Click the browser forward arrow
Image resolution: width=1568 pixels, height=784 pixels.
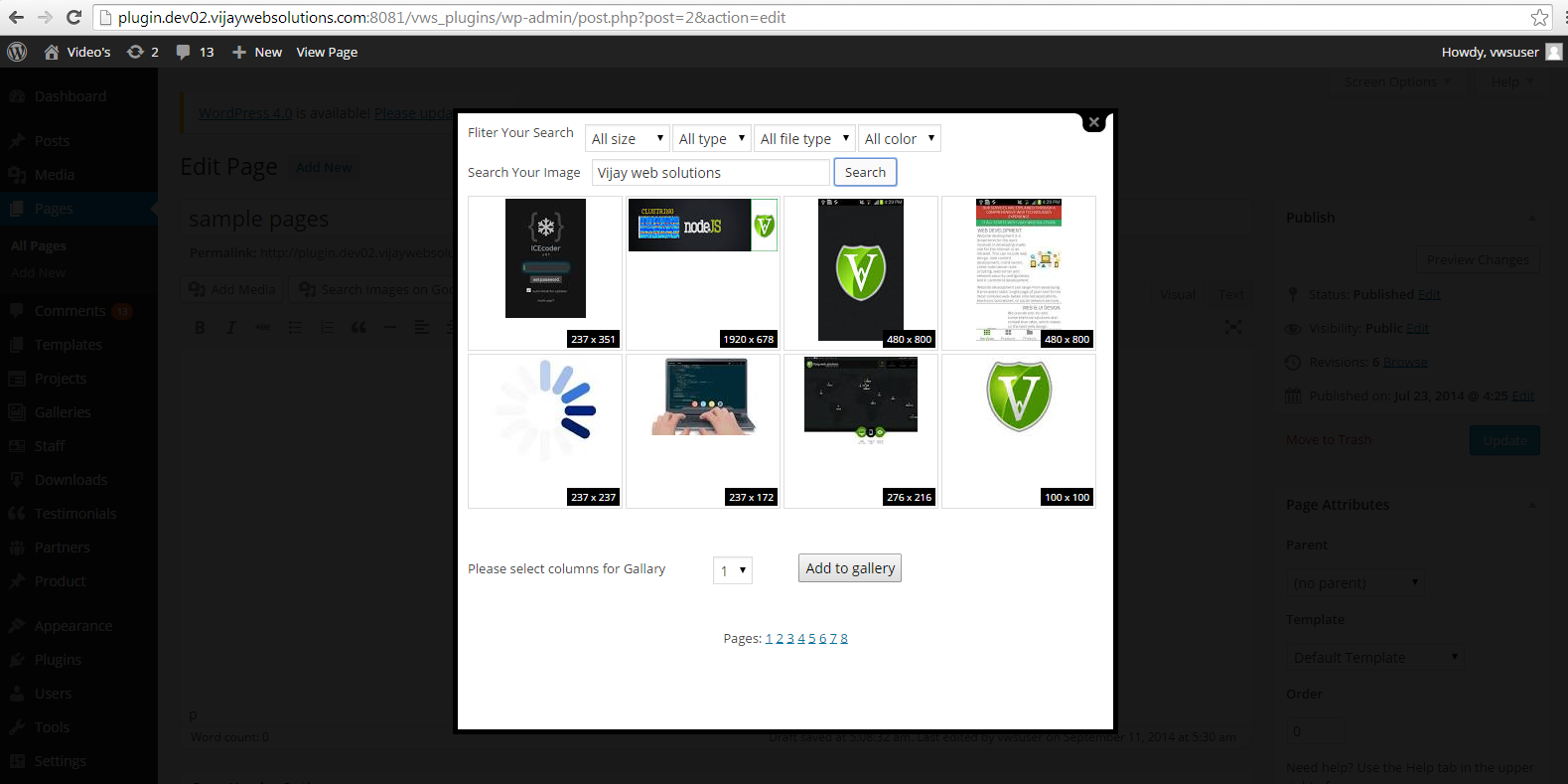45,18
